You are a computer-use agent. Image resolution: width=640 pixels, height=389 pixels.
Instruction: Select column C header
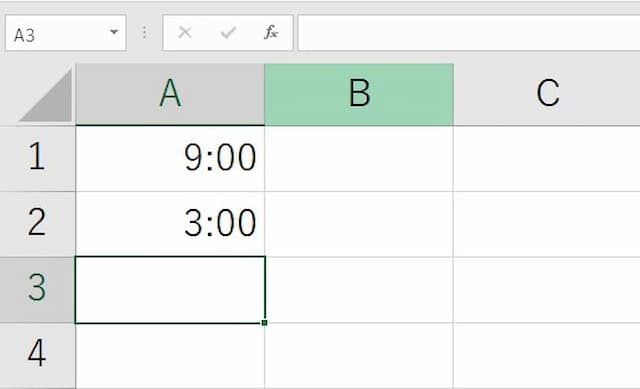pos(547,94)
